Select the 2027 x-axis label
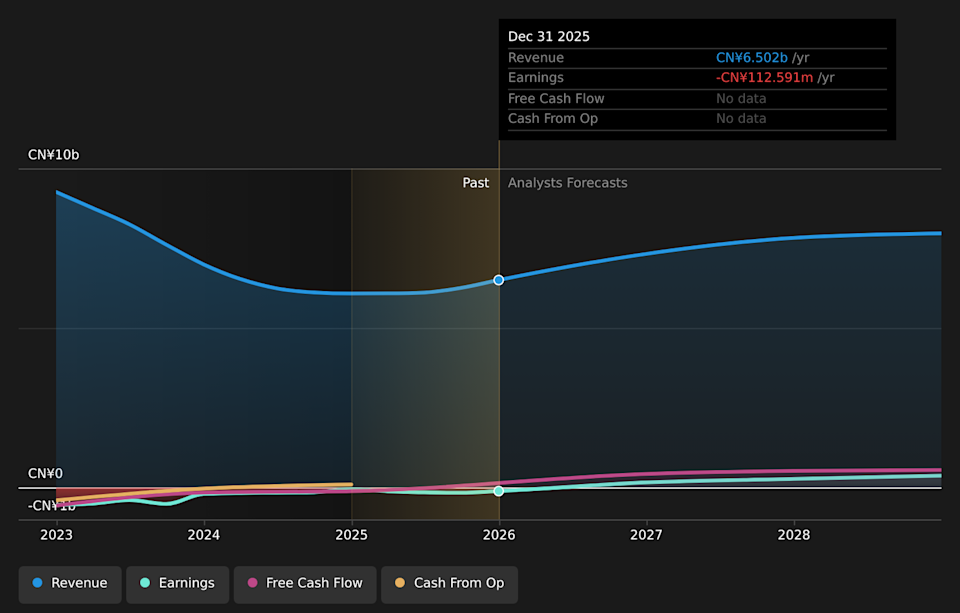 (x=646, y=535)
